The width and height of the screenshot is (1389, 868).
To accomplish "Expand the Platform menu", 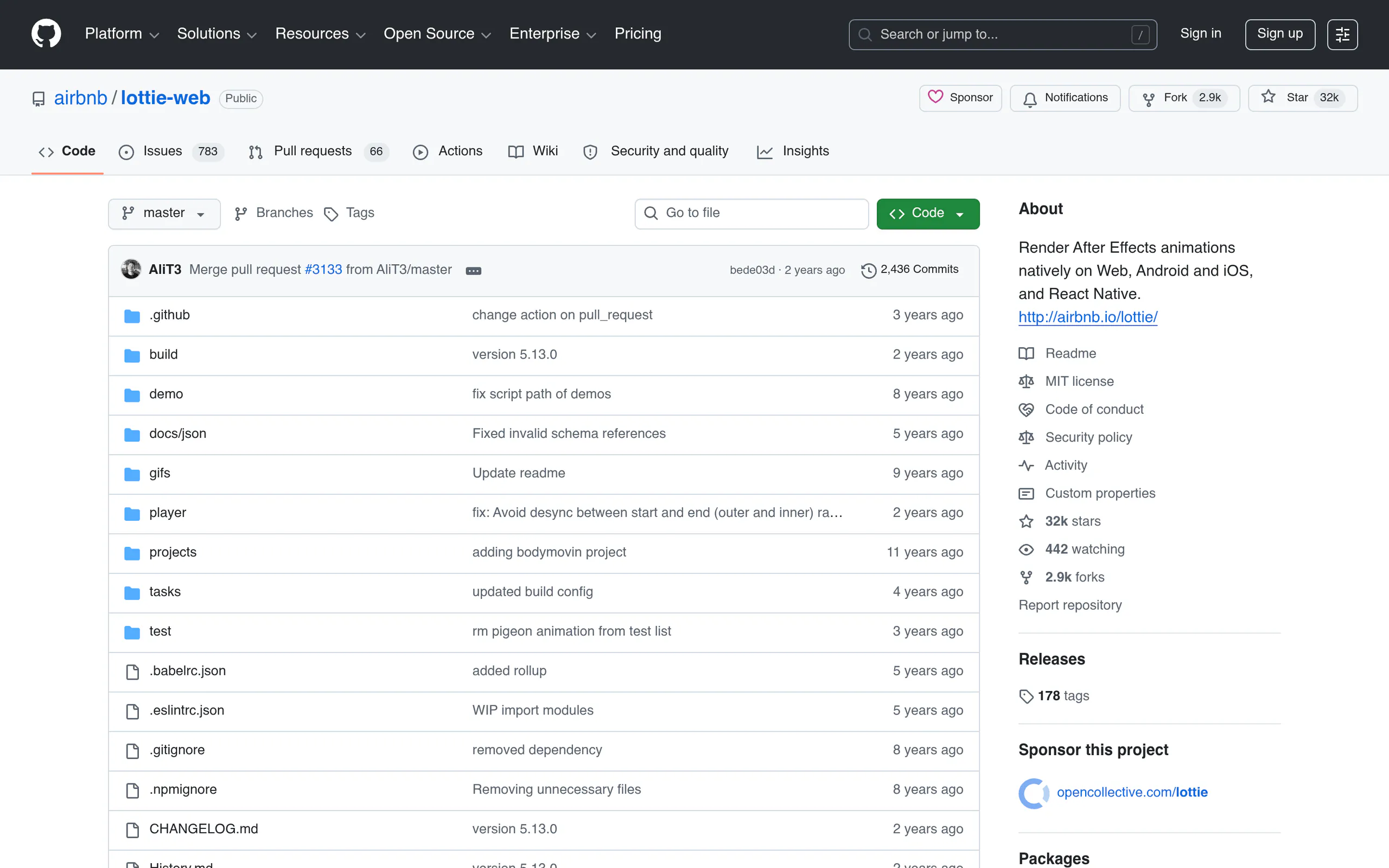I will (122, 34).
